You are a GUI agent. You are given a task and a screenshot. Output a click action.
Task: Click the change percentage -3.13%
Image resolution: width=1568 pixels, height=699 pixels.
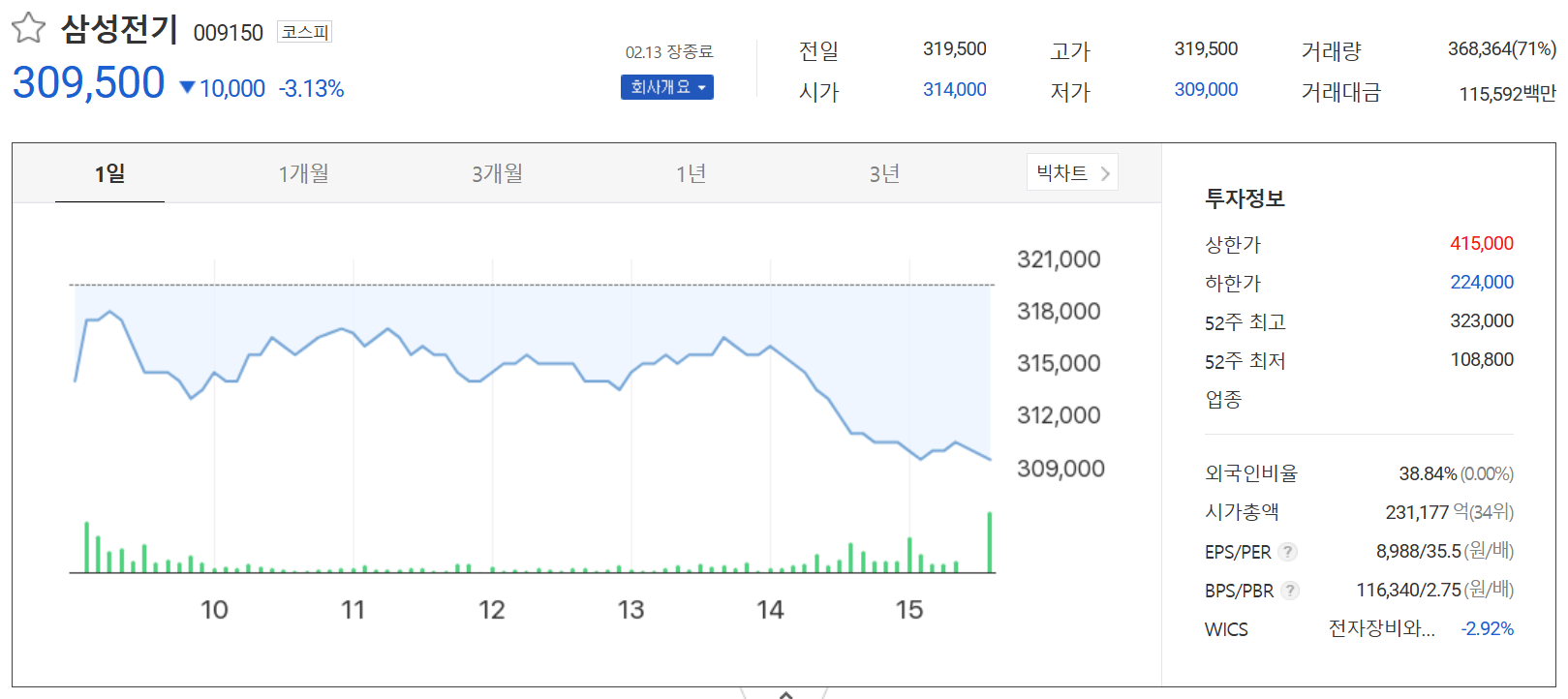tap(311, 89)
